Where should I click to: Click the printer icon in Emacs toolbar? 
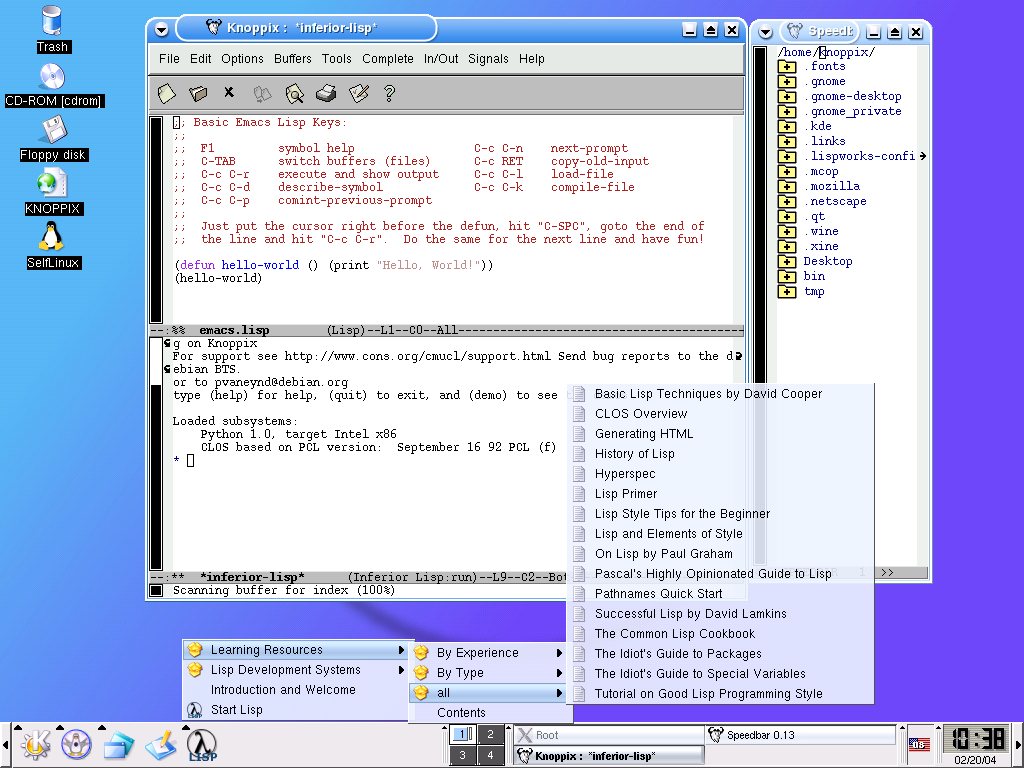326,93
